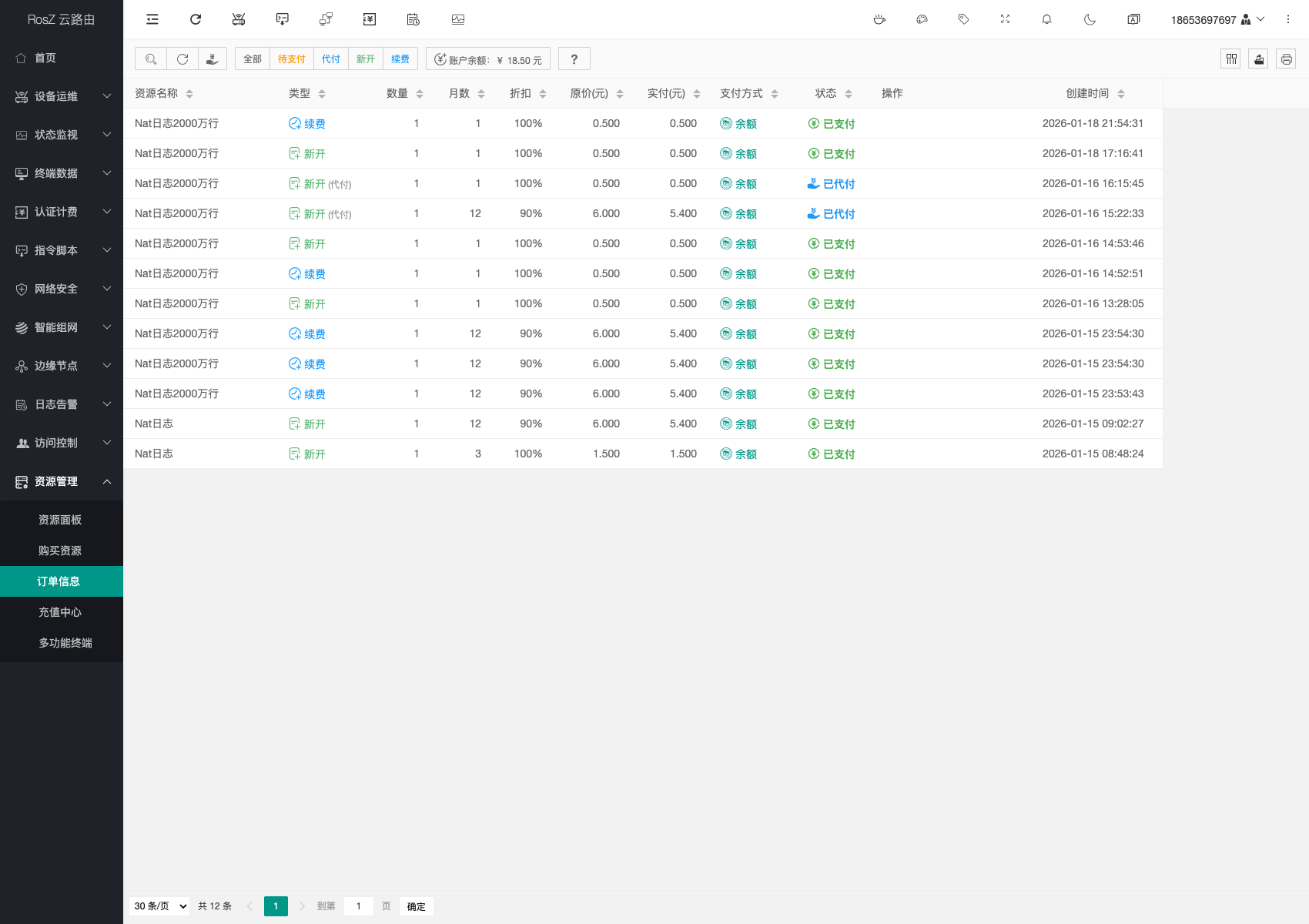Screen dimensions: 1309x924
Task: Click the refresh icon in the top bar
Action: pos(196,19)
